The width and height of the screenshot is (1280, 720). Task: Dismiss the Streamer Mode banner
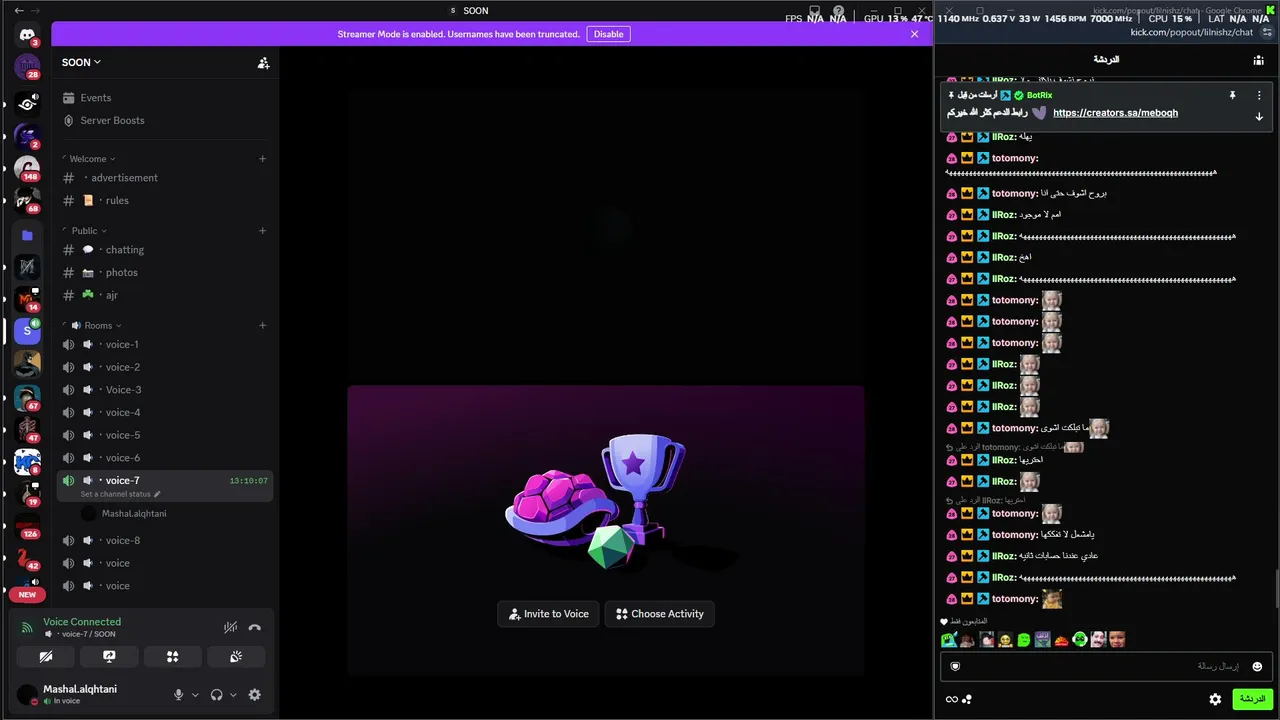point(914,34)
